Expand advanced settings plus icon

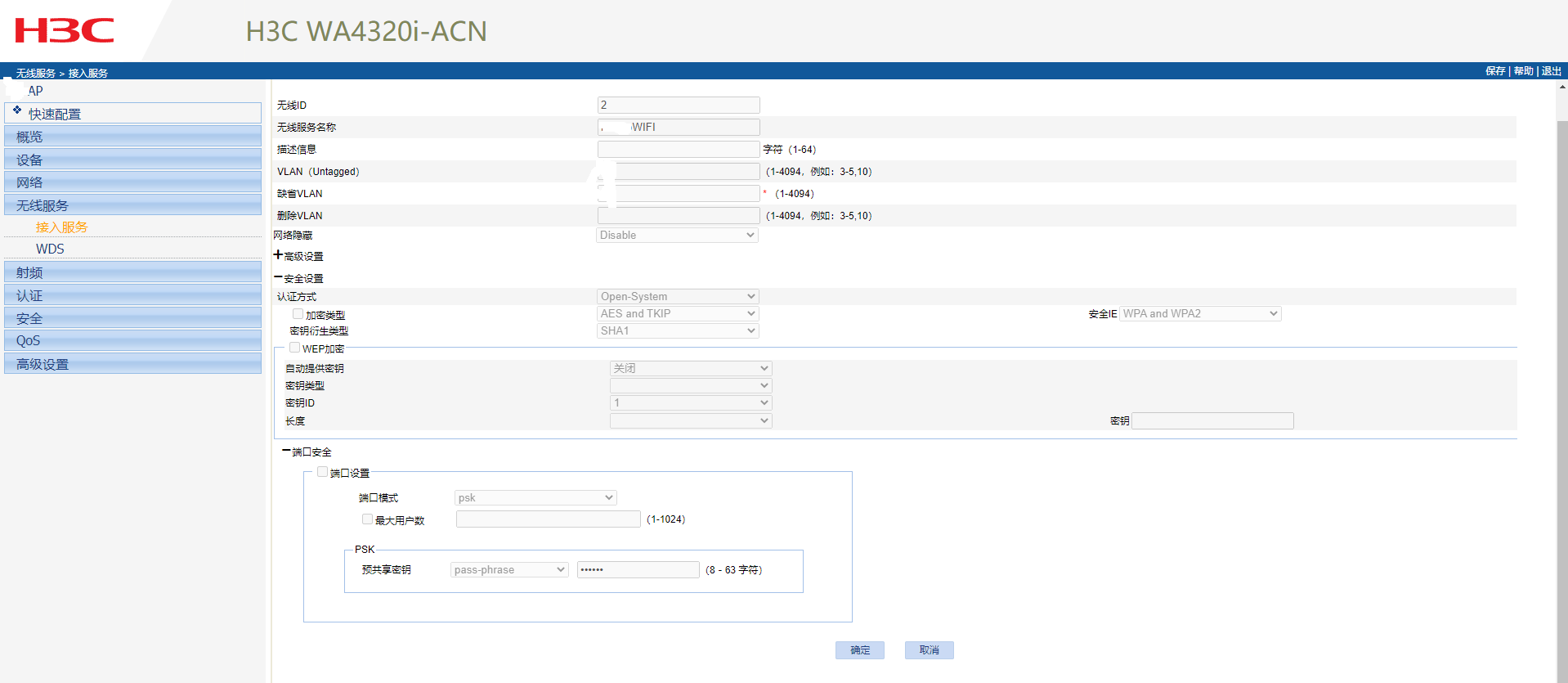pos(278,255)
